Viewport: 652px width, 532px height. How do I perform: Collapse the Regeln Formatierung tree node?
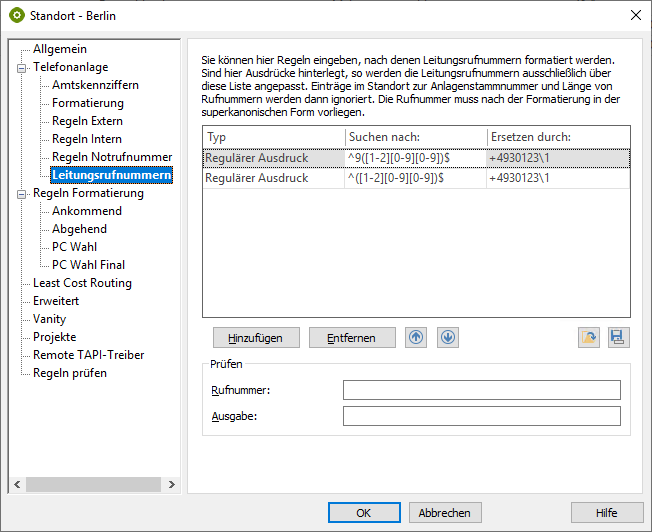(21, 193)
